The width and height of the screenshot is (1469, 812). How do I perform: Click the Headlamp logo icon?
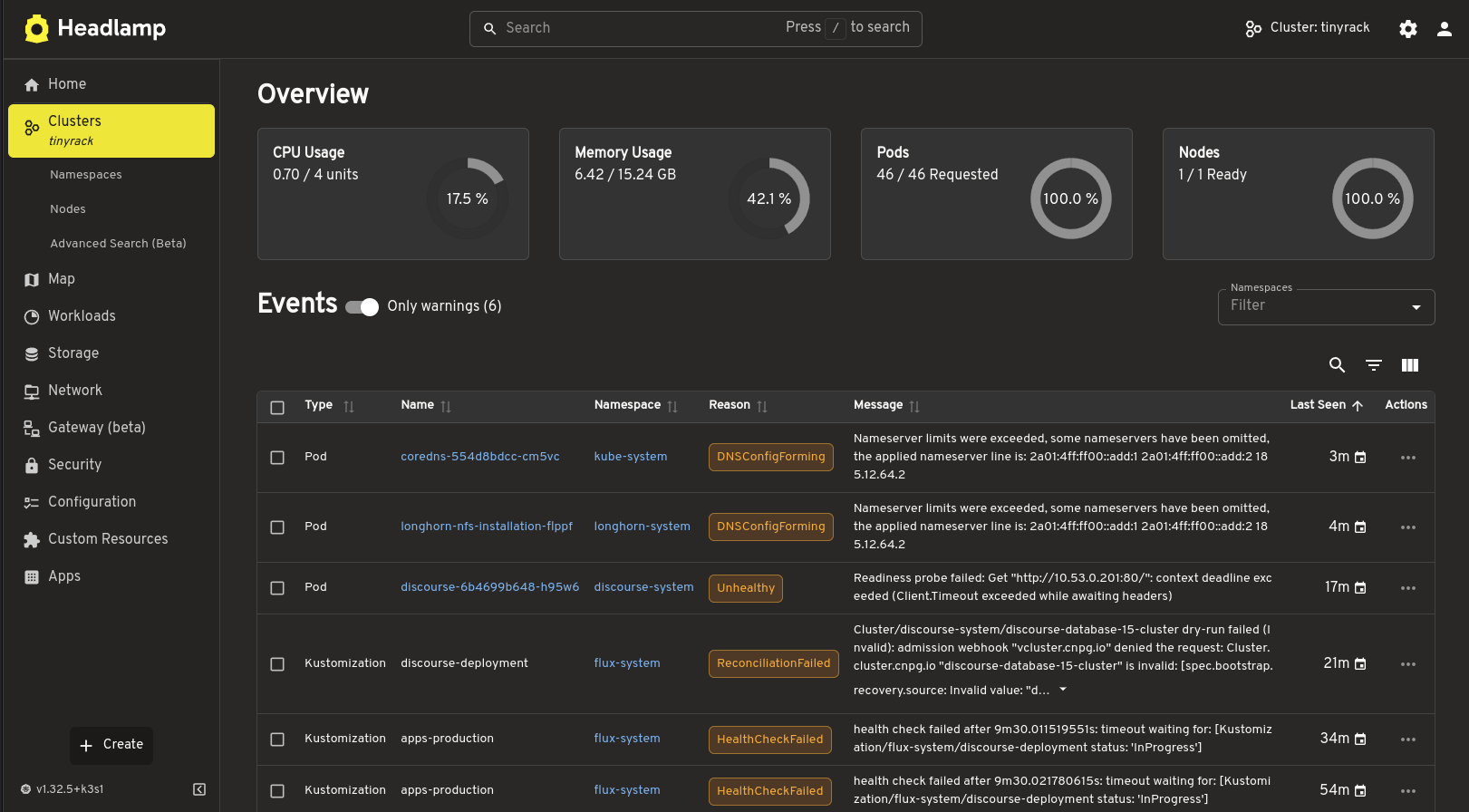pyautogui.click(x=36, y=29)
